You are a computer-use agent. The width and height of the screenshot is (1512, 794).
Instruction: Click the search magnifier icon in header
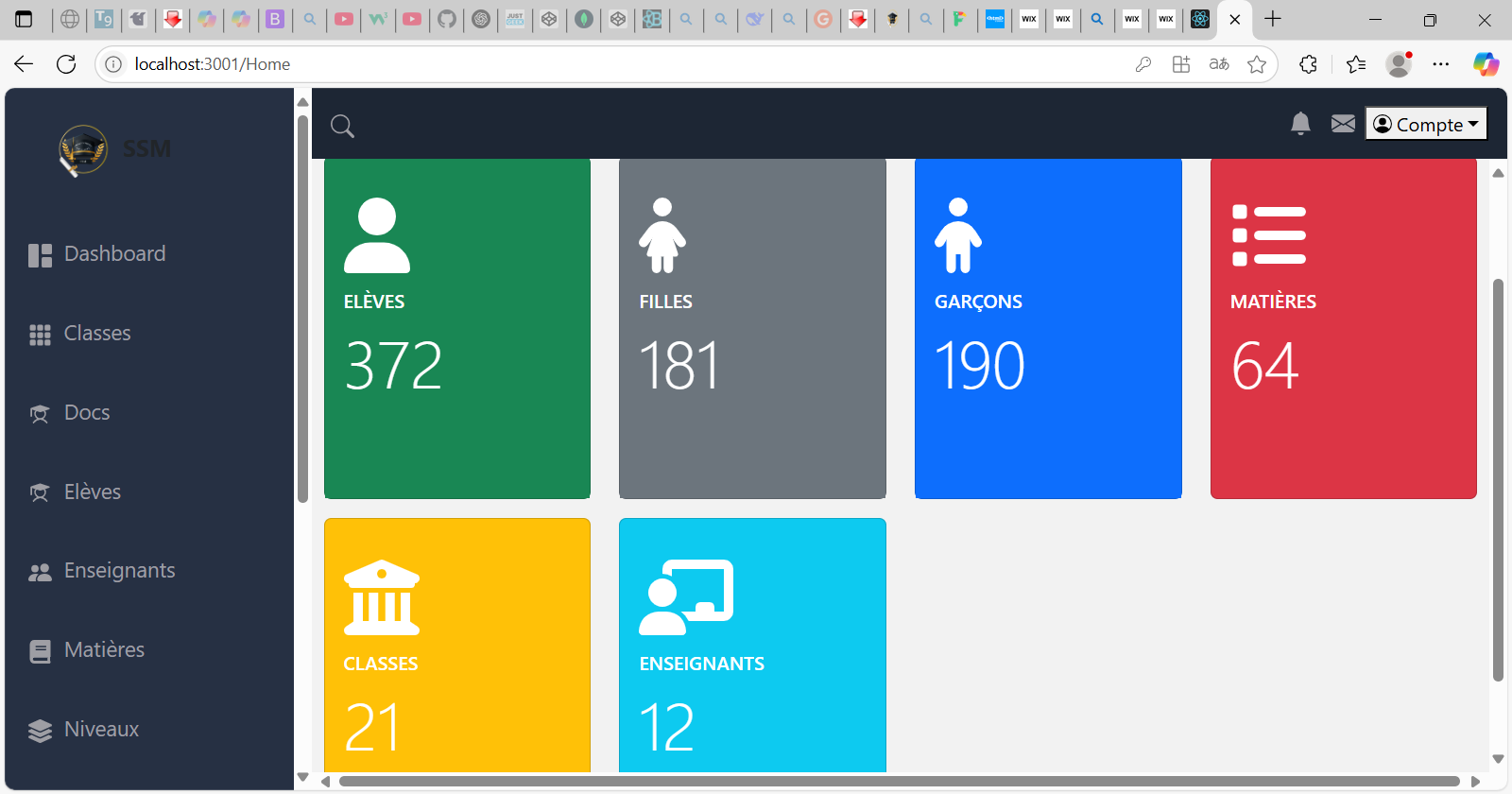pos(342,126)
